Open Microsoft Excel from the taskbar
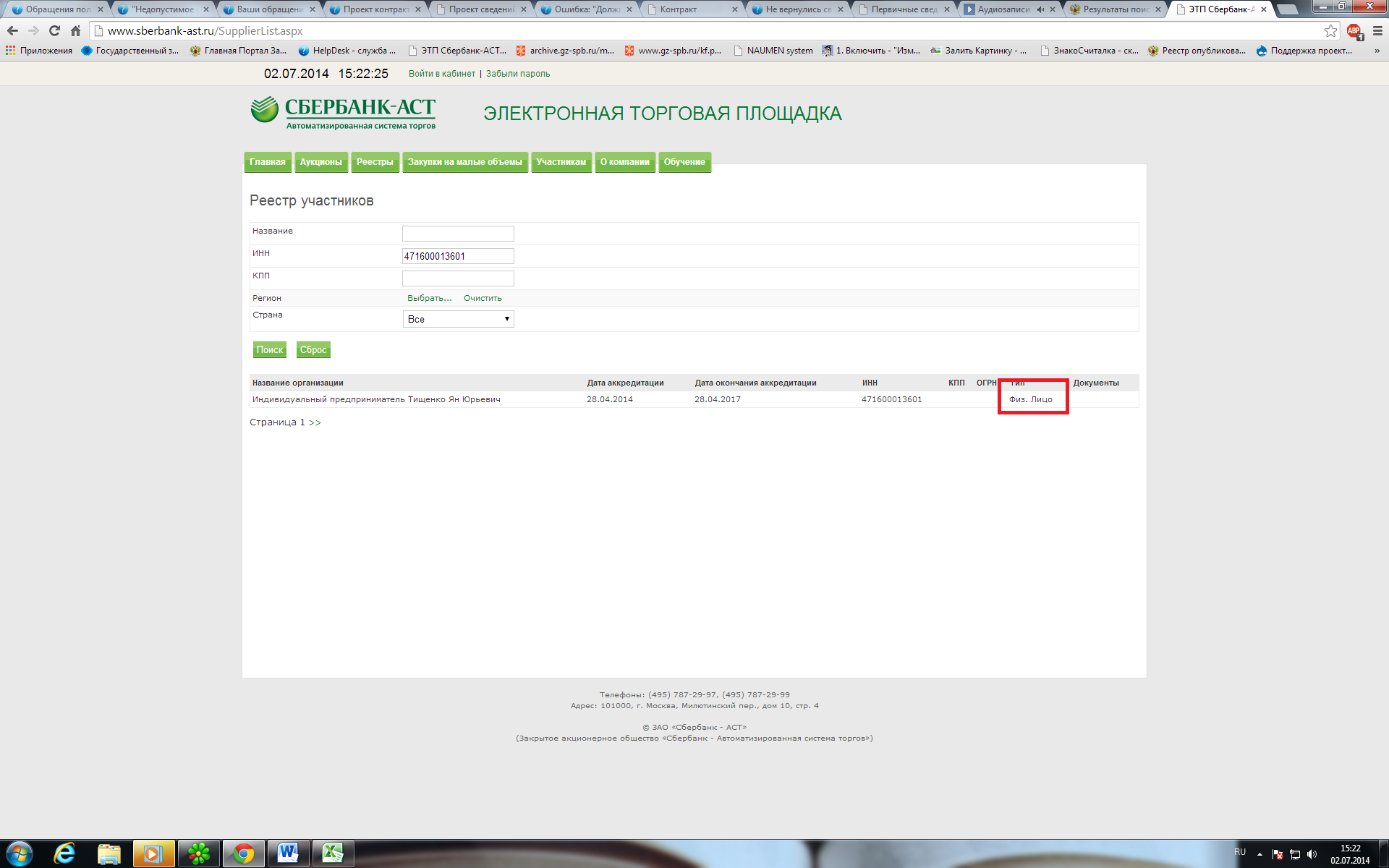This screenshot has width=1389, height=868. point(333,854)
